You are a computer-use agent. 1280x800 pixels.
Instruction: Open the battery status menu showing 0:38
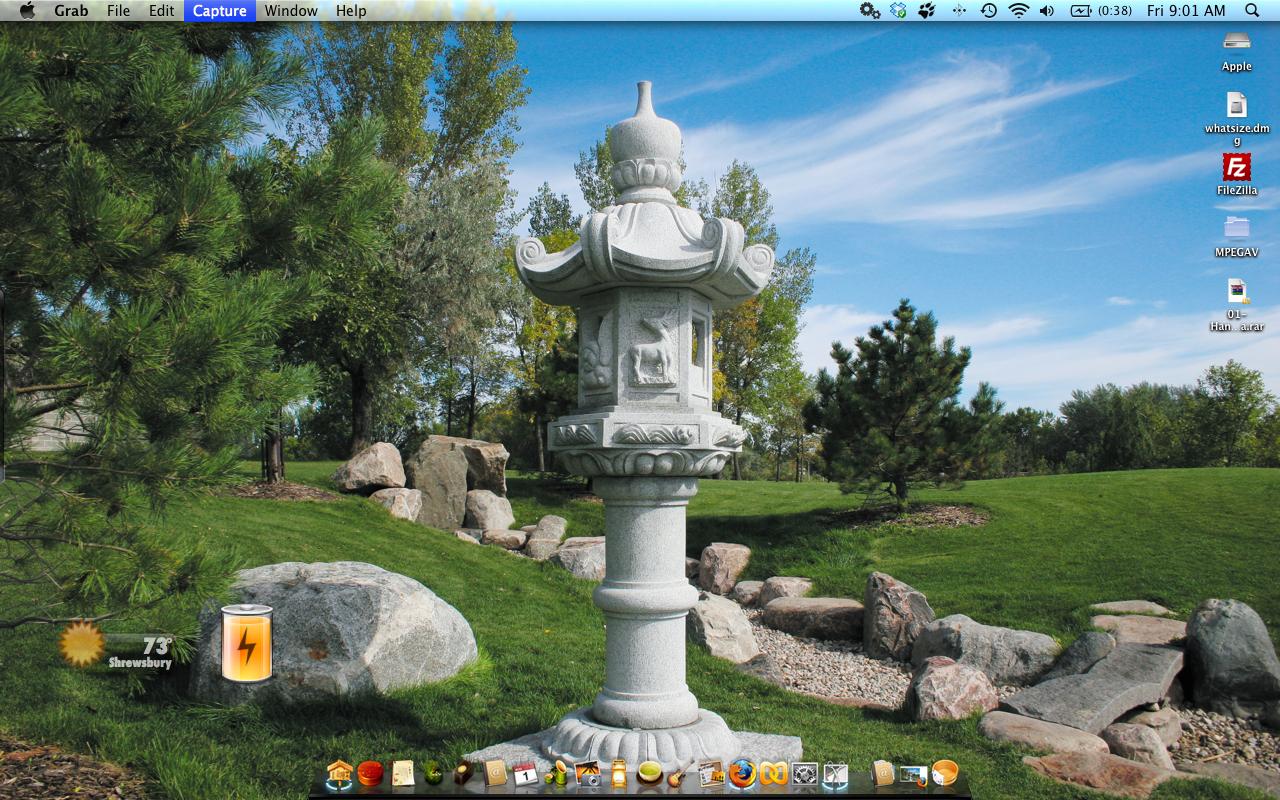coord(1101,10)
